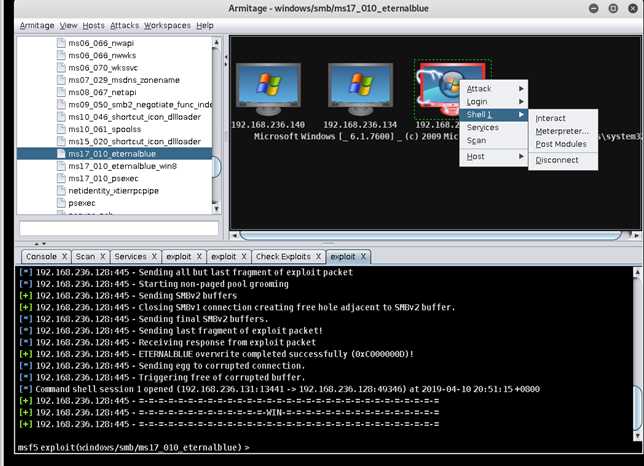The image size is (644, 466).
Task: Select ms06_066_nwwks module file icon
Action: coord(61,55)
